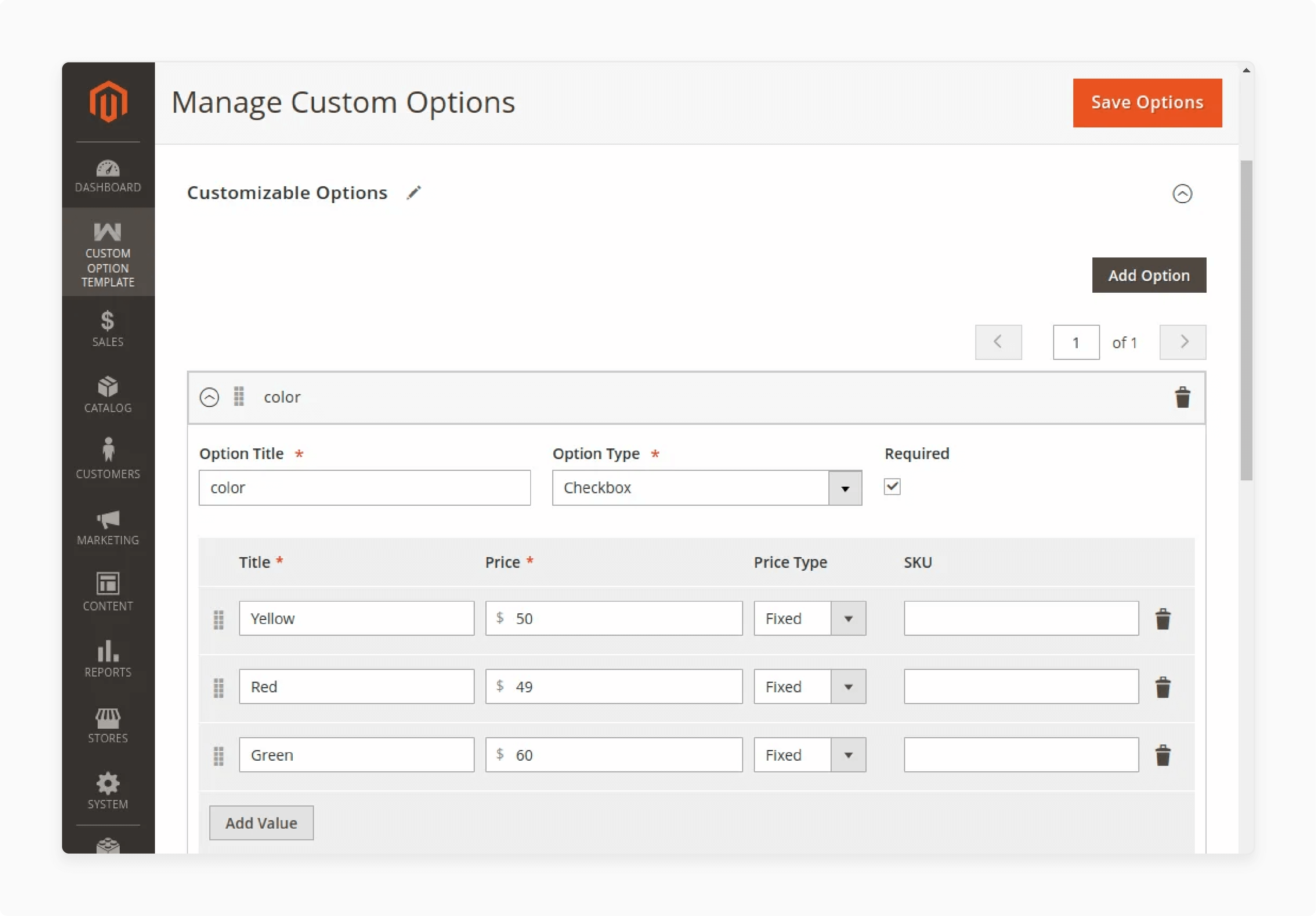The width and height of the screenshot is (1316, 916).
Task: Click the SKU field in Red row
Action: click(x=1022, y=687)
